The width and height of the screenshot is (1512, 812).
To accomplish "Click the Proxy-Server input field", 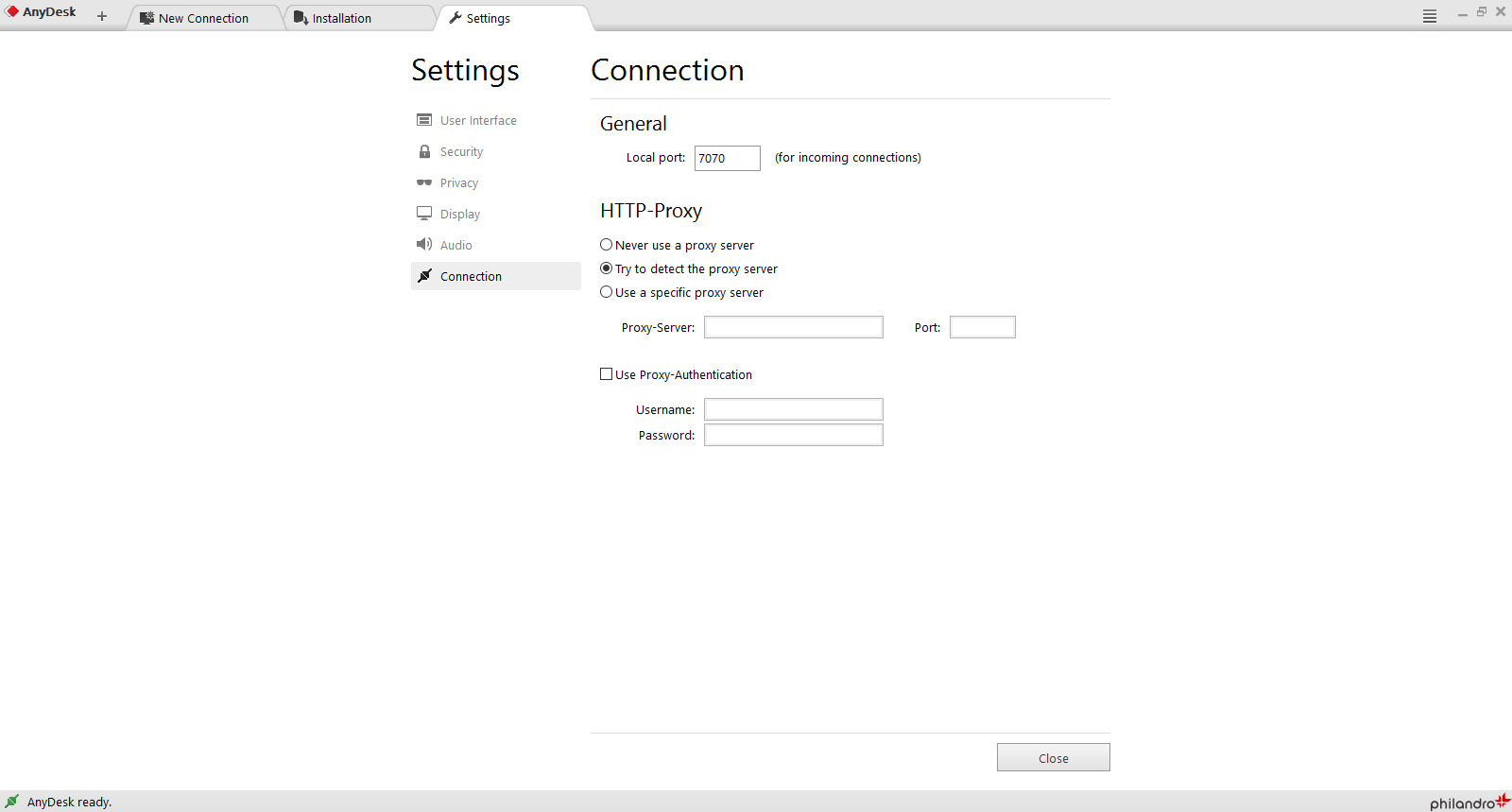I will point(794,327).
